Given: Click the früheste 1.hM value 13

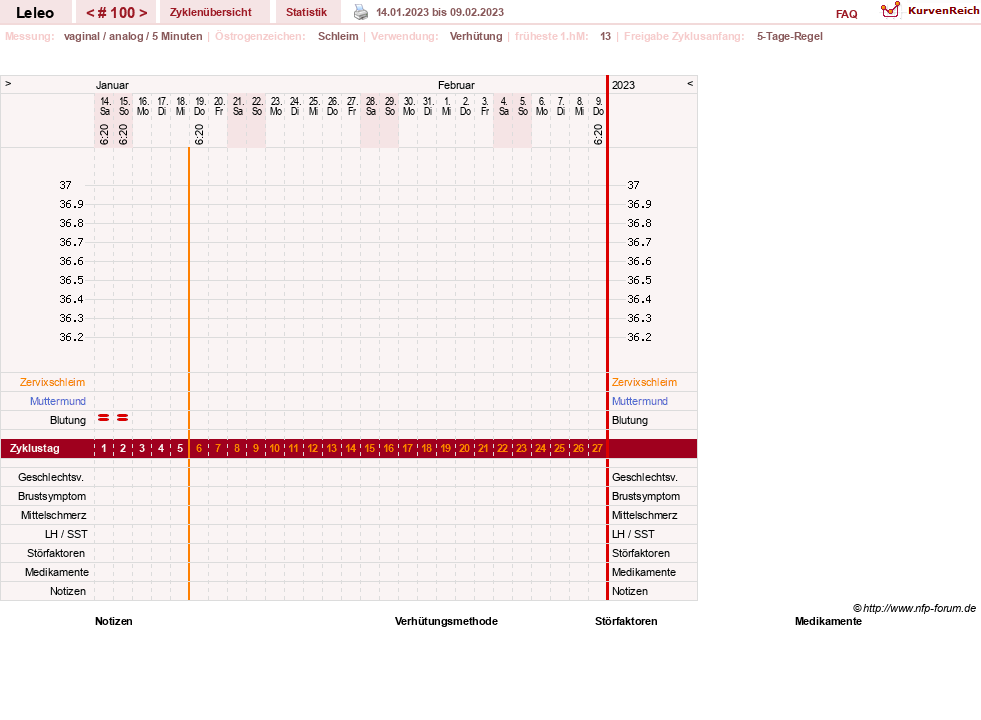Looking at the screenshot, I should pos(605,36).
